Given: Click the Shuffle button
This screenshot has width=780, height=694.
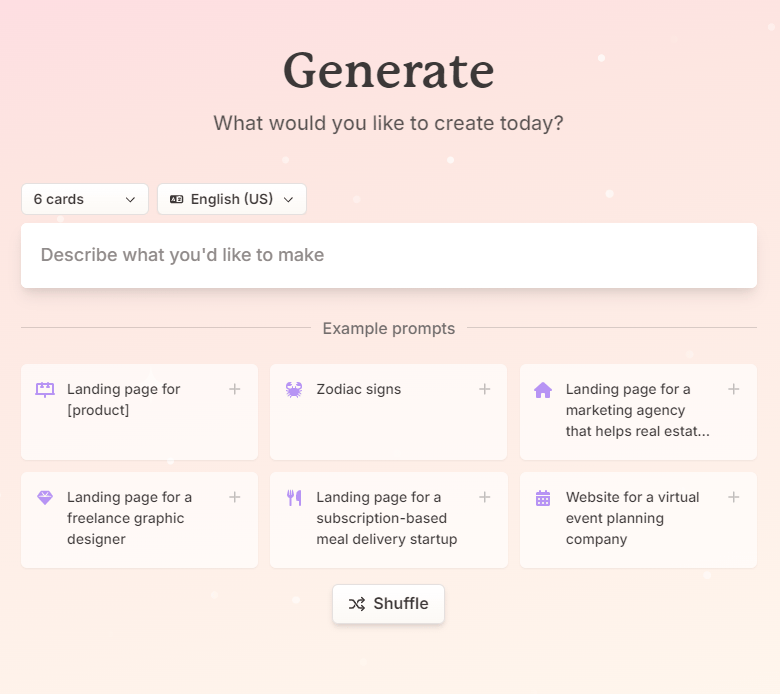Looking at the screenshot, I should (388, 604).
